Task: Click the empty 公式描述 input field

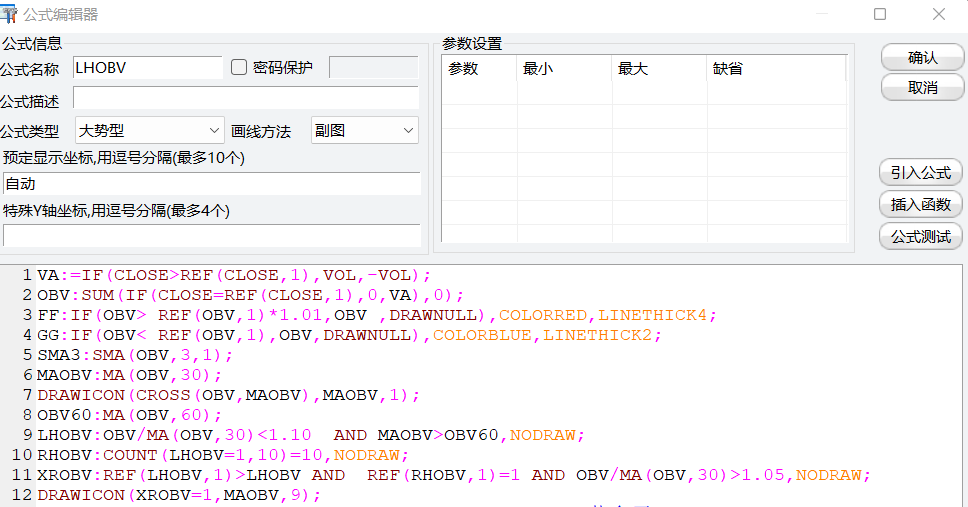Action: tap(245, 99)
